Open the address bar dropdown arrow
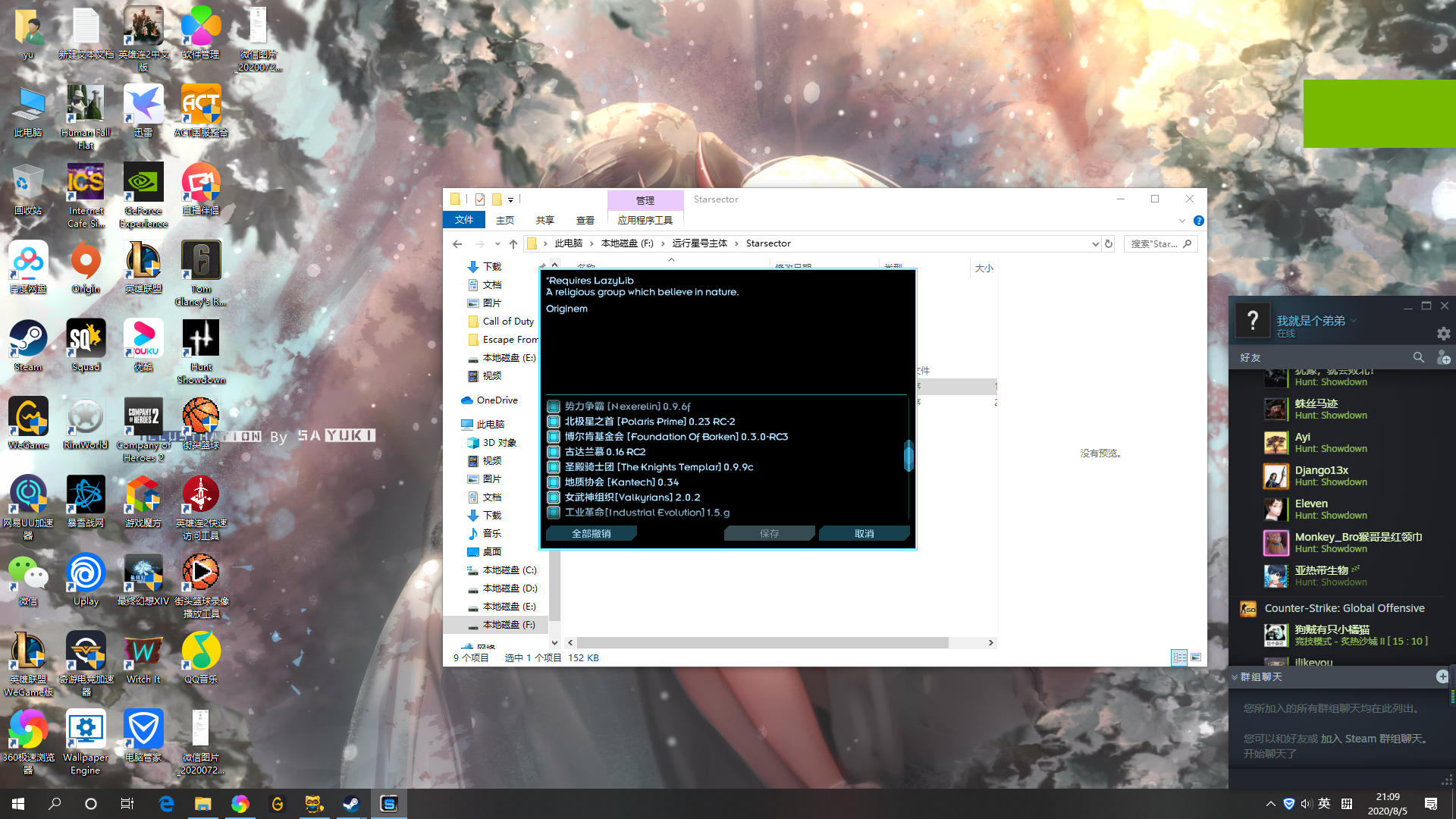The width and height of the screenshot is (1456, 819). 1094,243
